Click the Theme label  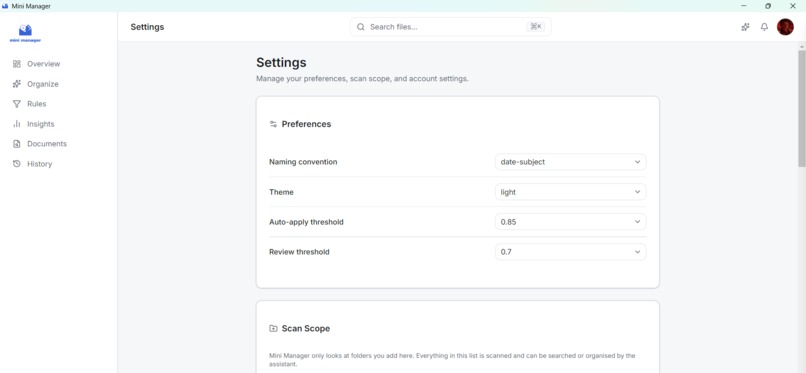(281, 192)
